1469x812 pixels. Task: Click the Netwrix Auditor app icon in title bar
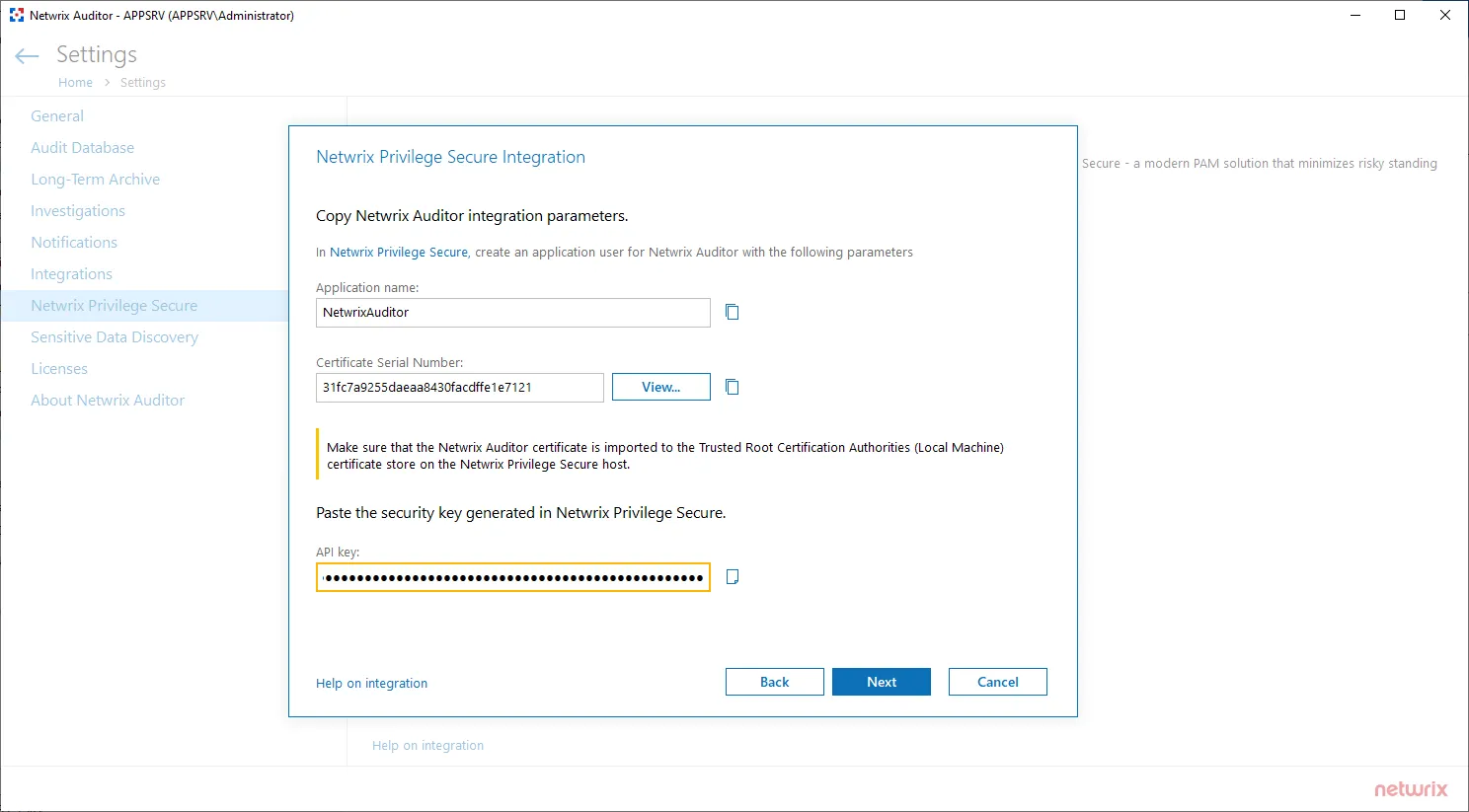(x=16, y=15)
